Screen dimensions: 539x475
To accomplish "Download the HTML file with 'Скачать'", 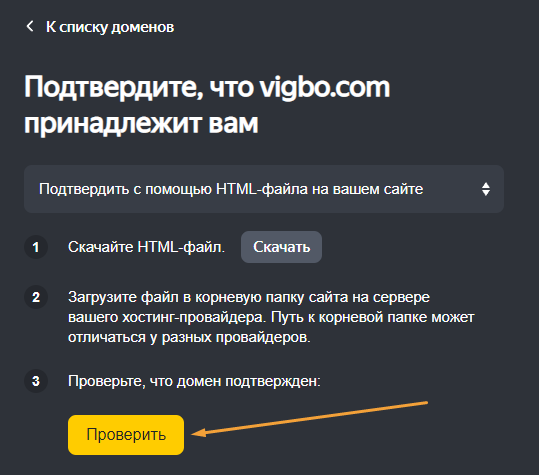I will 281,247.
